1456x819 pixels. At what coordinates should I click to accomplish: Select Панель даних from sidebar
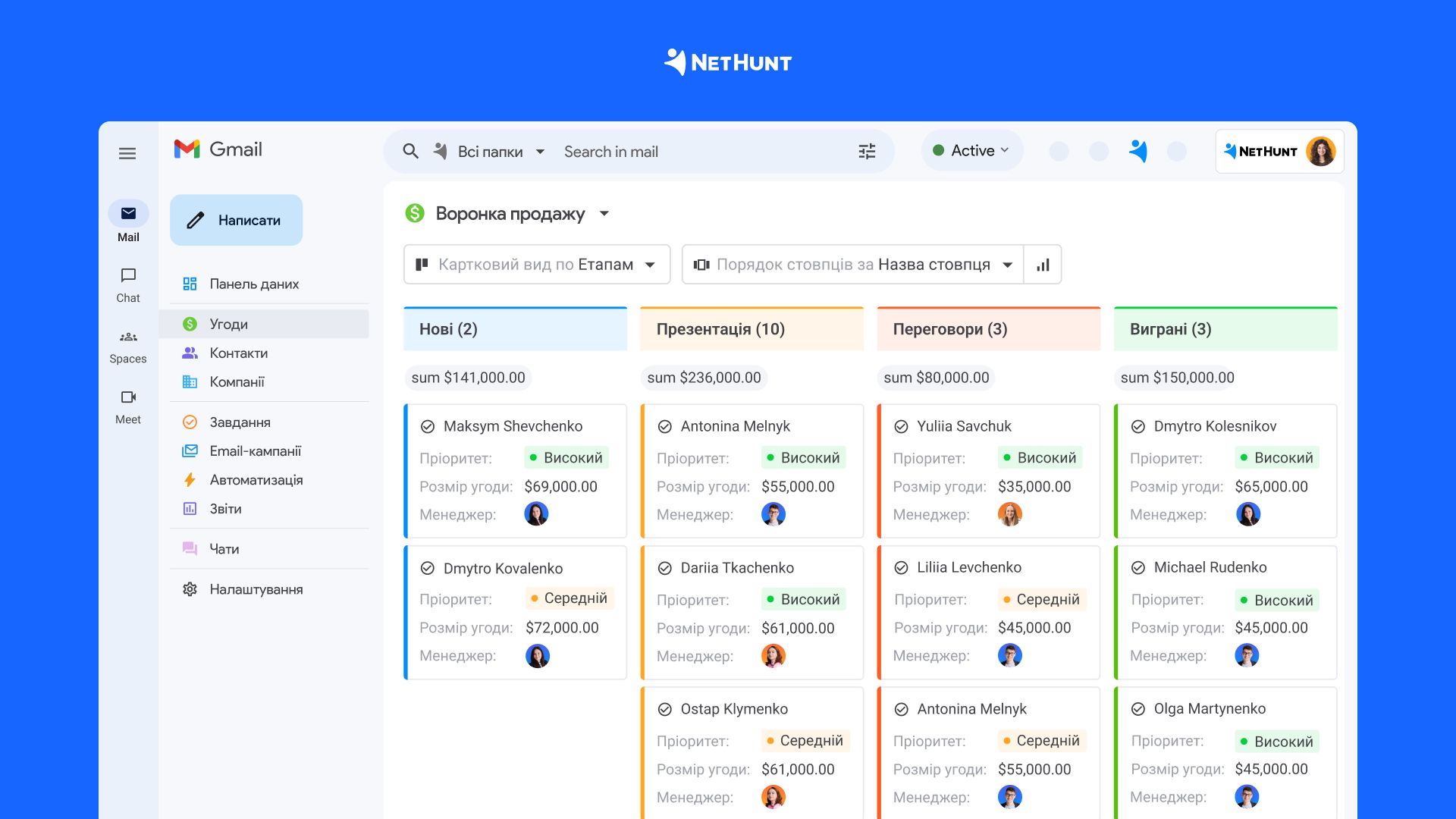click(253, 284)
